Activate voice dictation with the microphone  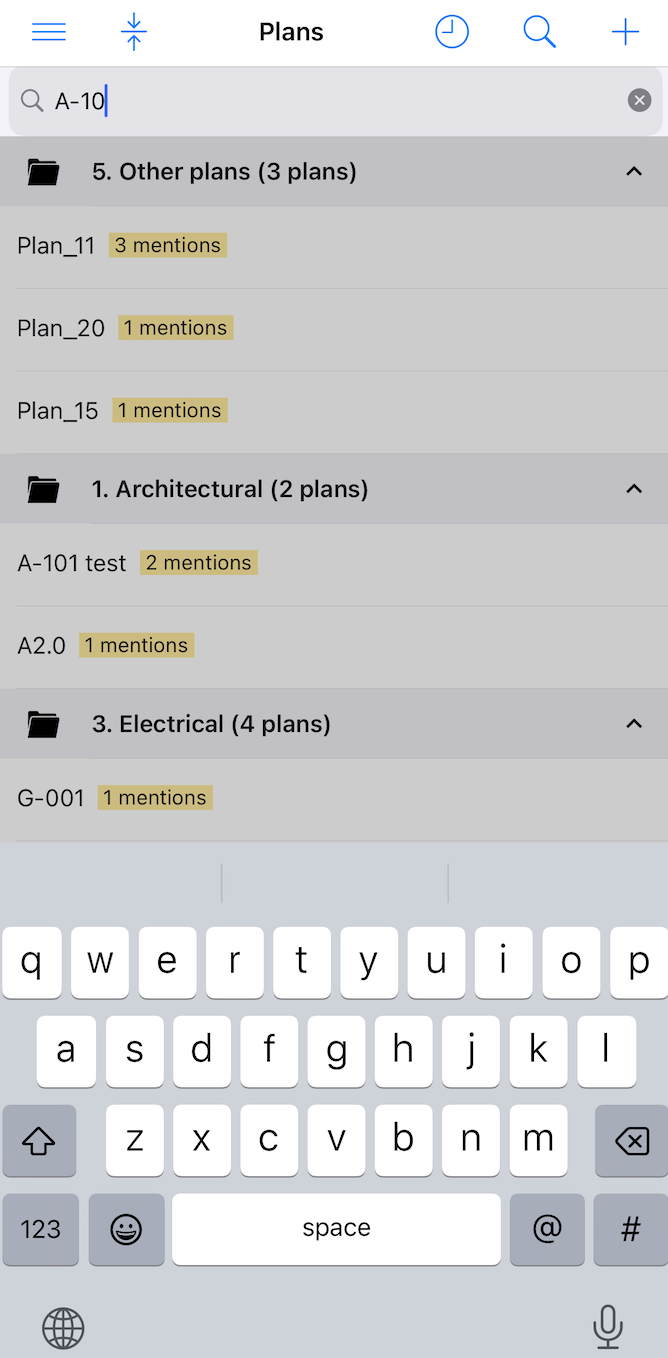(x=607, y=1327)
